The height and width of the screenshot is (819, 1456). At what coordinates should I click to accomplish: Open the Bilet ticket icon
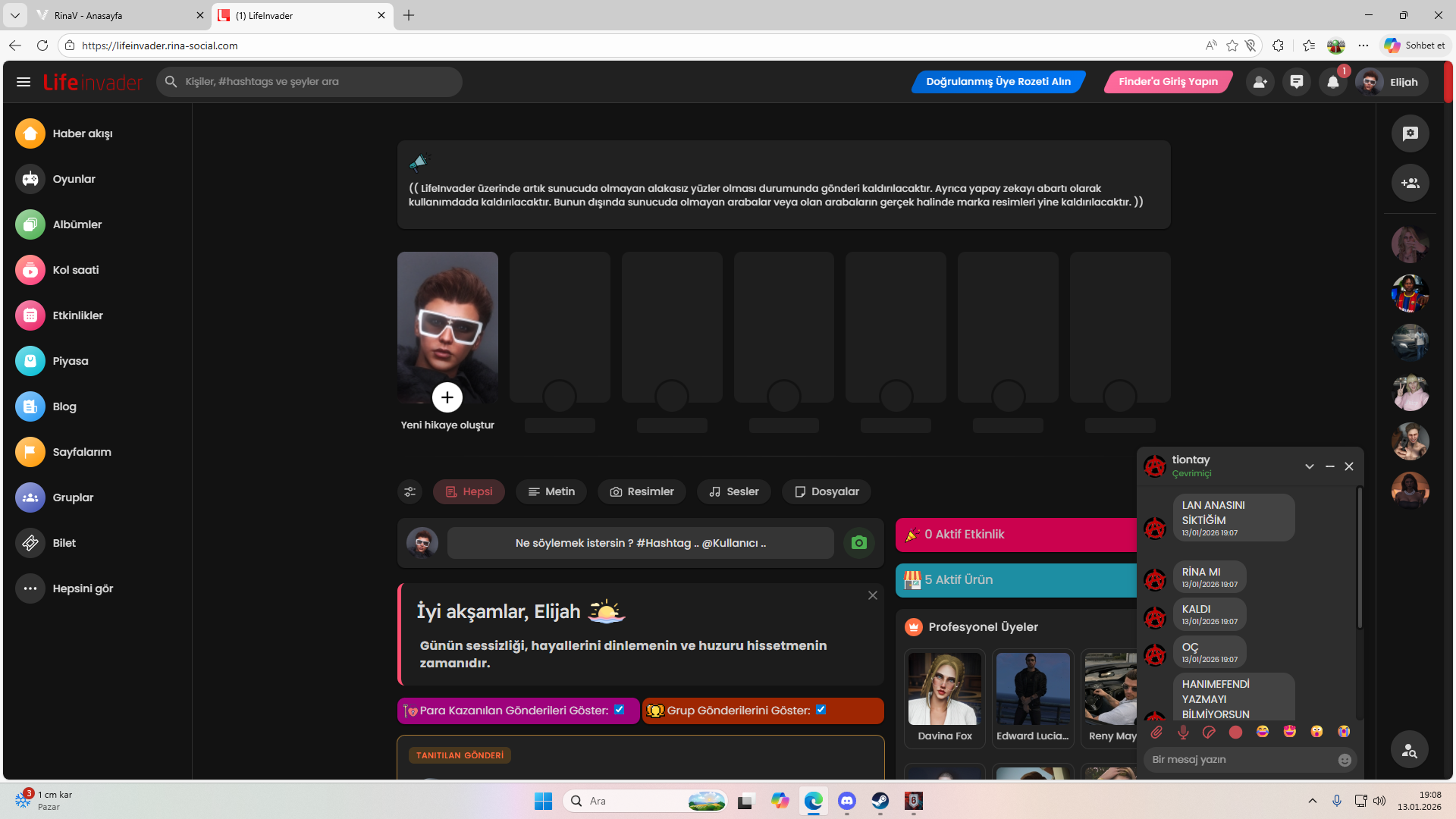(x=30, y=543)
